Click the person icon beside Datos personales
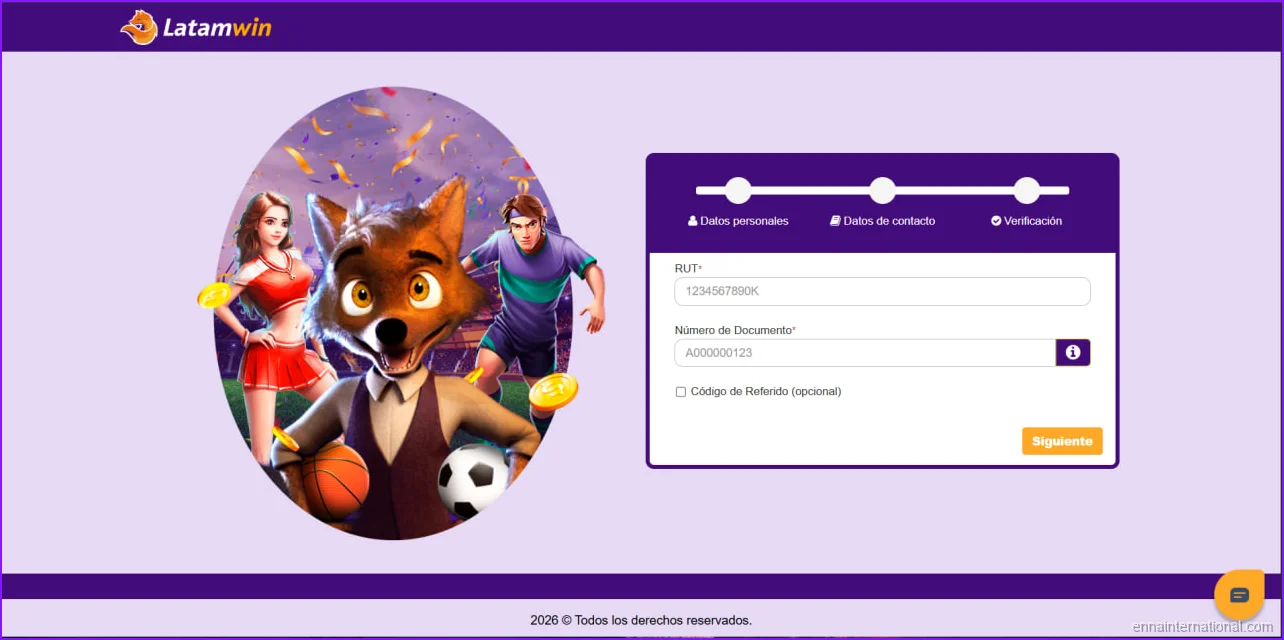1284x640 pixels. tap(693, 221)
